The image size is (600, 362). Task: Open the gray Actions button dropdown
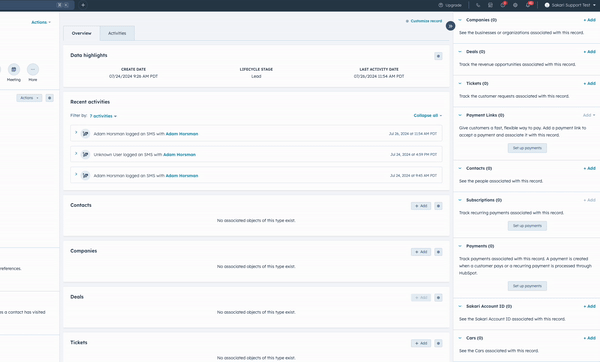[x=29, y=98]
